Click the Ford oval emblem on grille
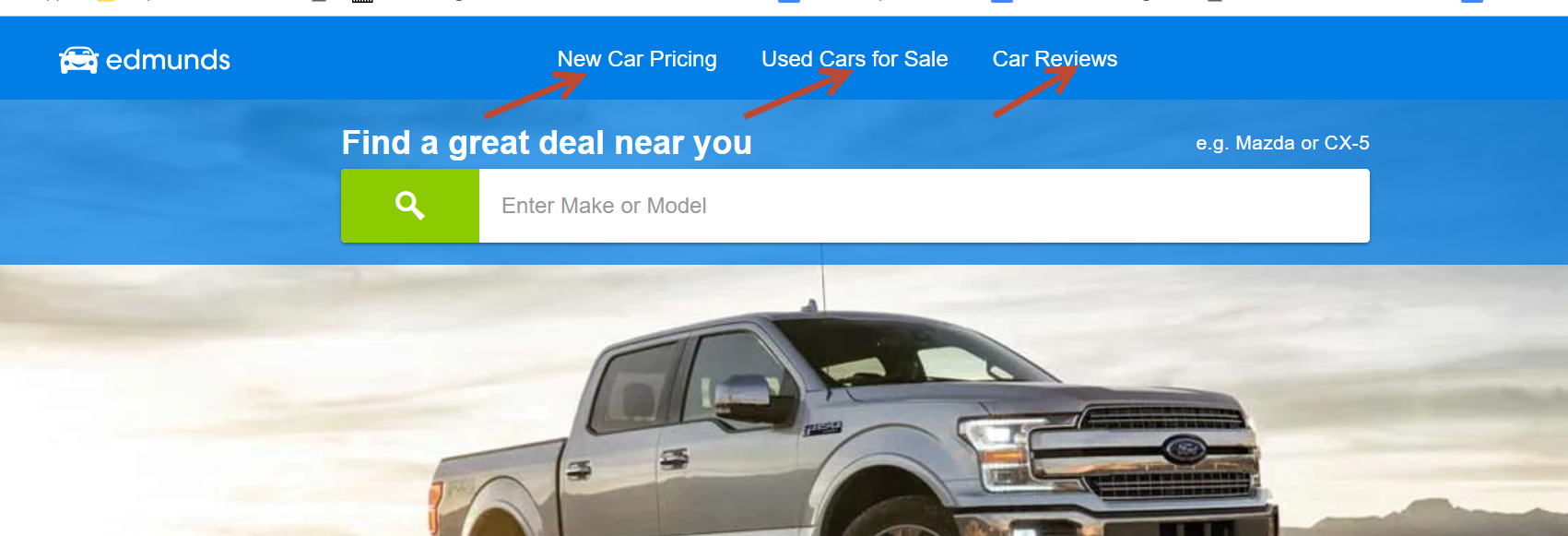The width and height of the screenshot is (1568, 536). [x=1185, y=450]
